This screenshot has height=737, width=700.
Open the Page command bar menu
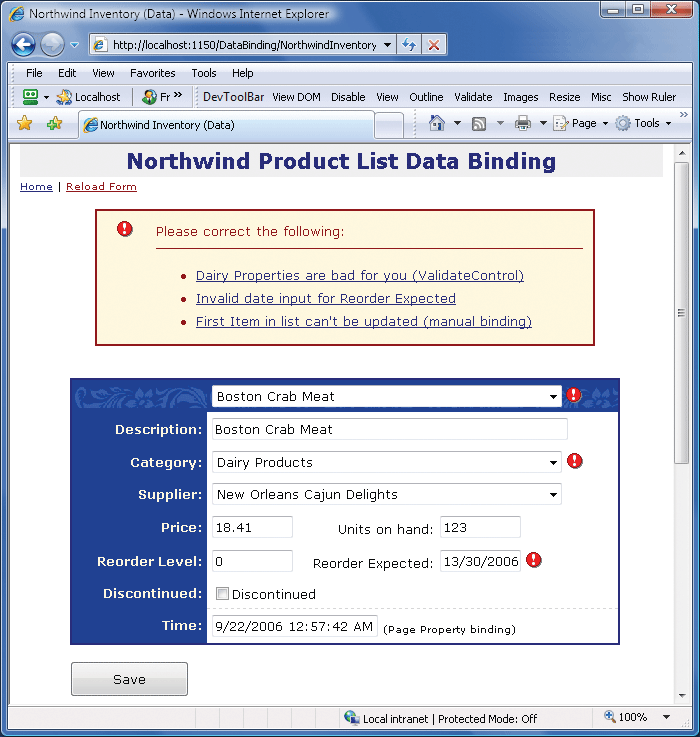580,123
